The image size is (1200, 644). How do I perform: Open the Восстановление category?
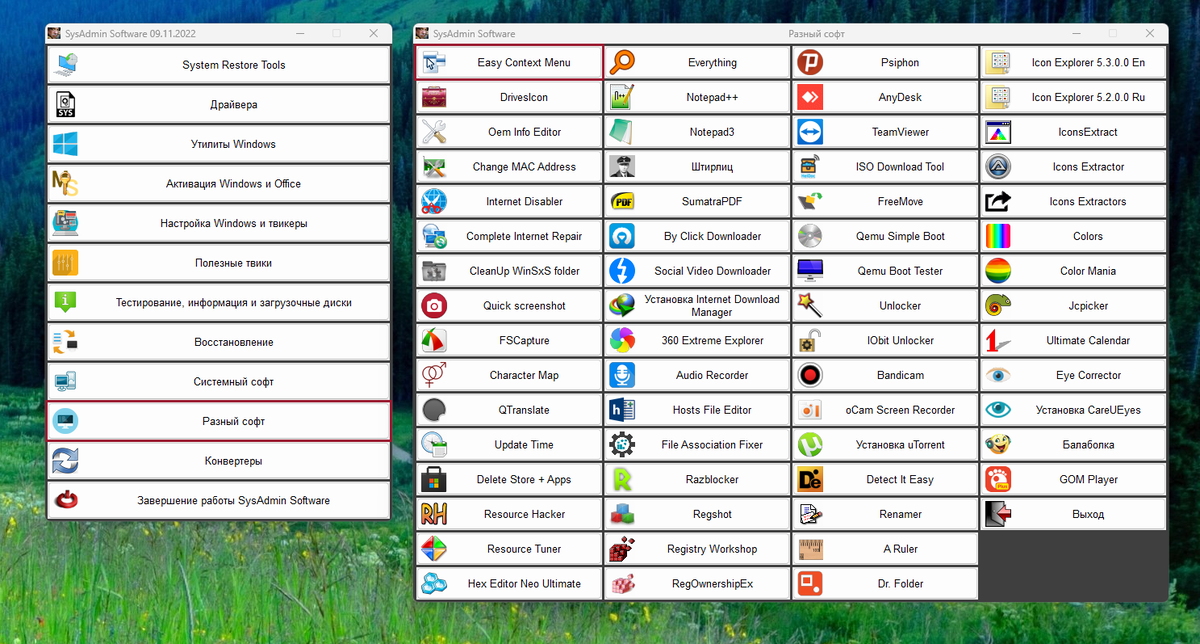pyautogui.click(x=218, y=342)
